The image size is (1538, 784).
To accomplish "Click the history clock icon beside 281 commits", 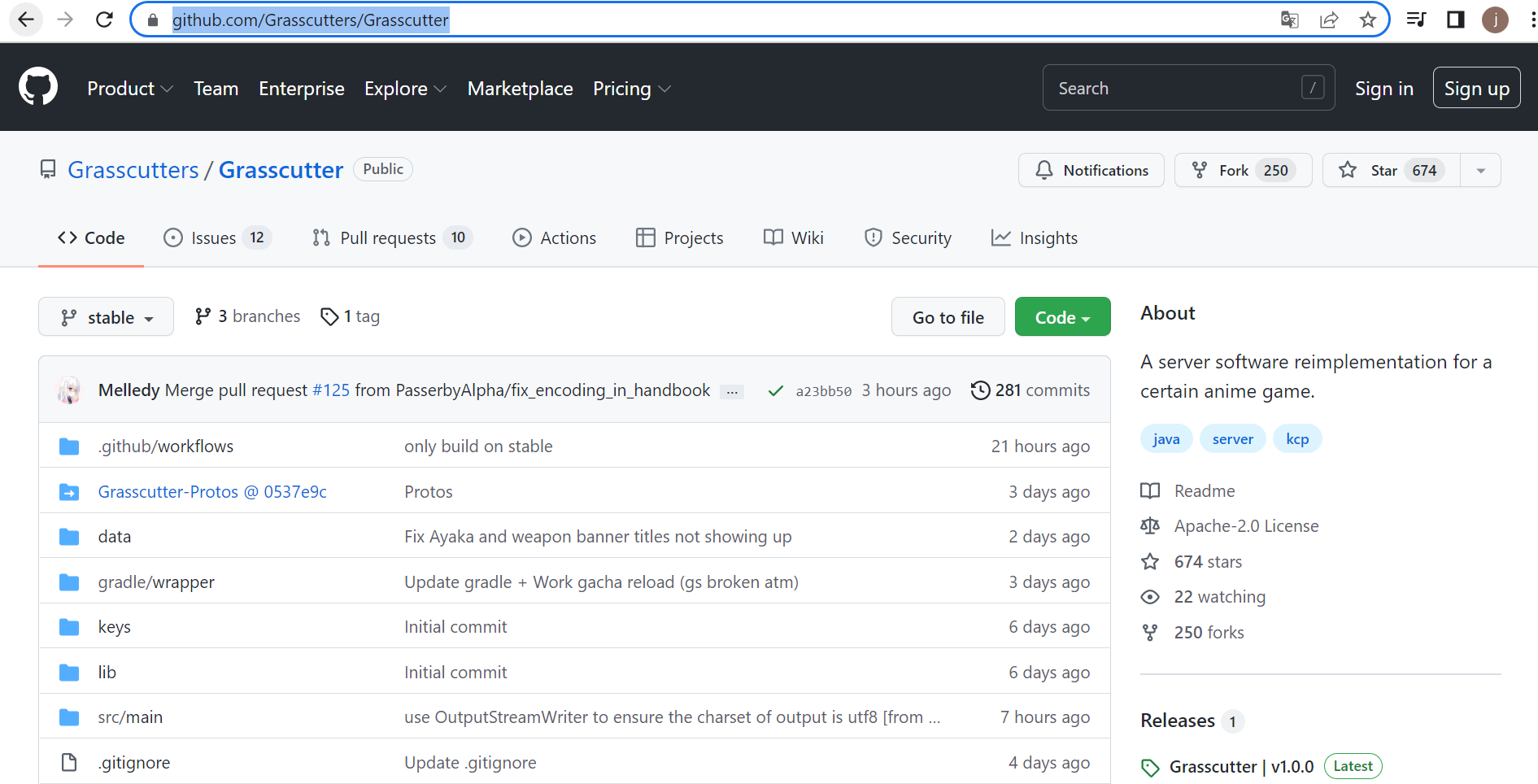I will (x=981, y=390).
